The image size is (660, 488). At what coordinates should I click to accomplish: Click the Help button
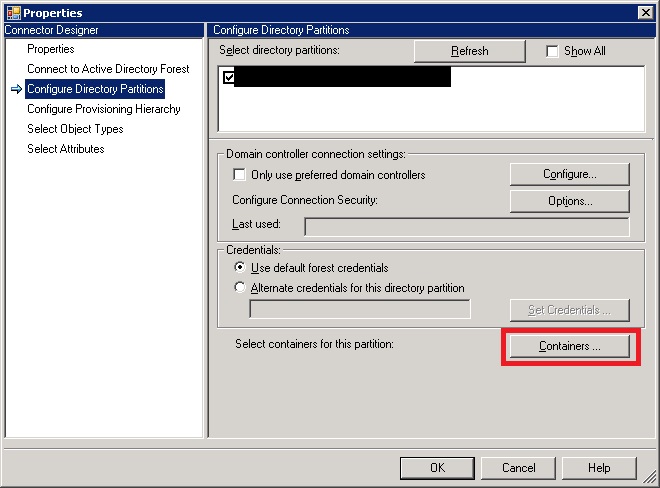(598, 467)
